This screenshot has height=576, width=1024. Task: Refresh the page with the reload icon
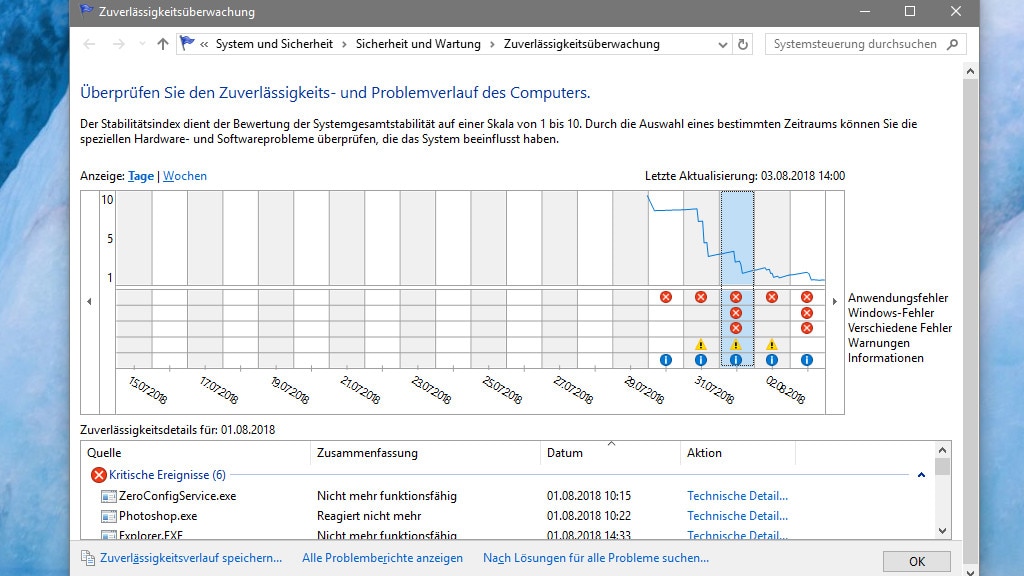(x=743, y=44)
